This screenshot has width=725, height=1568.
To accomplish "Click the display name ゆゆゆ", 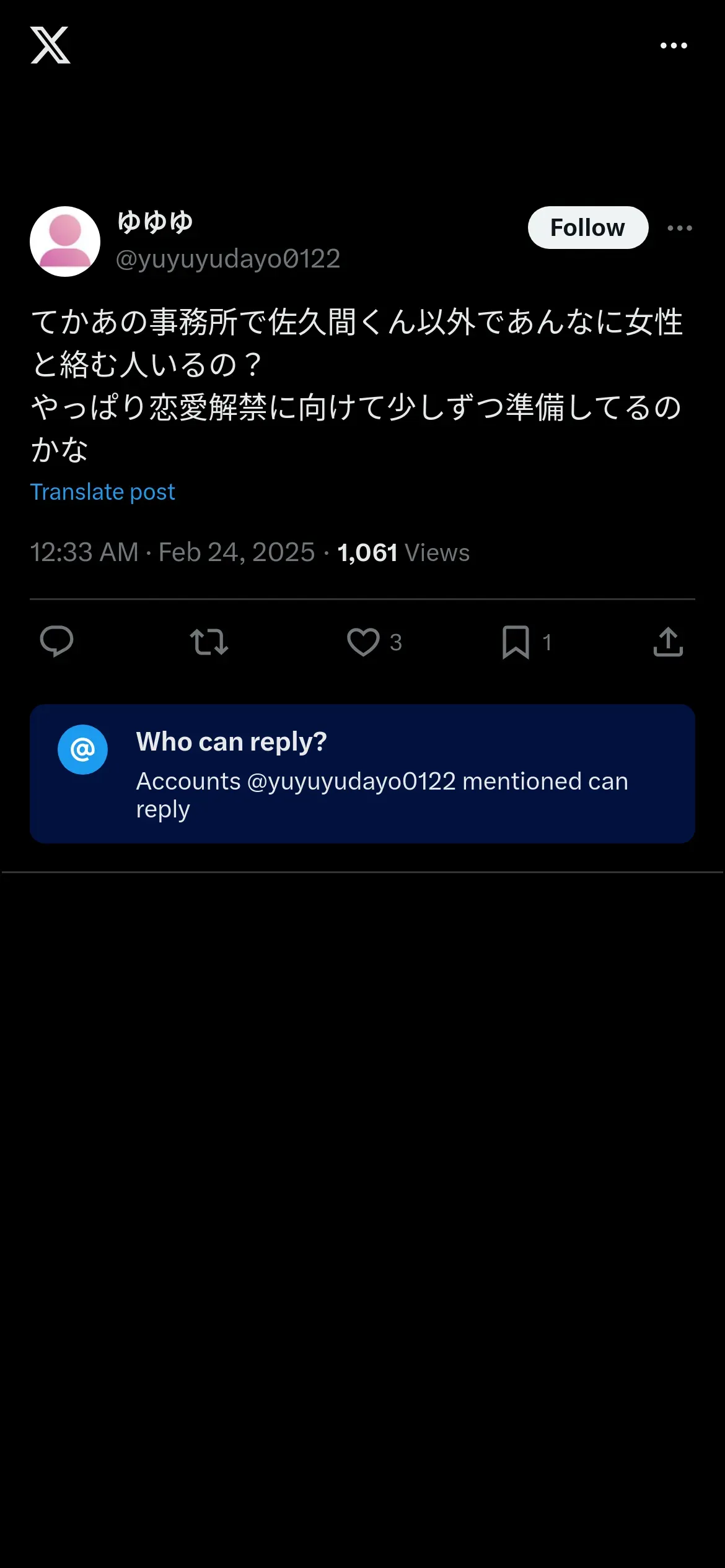I will pyautogui.click(x=155, y=222).
